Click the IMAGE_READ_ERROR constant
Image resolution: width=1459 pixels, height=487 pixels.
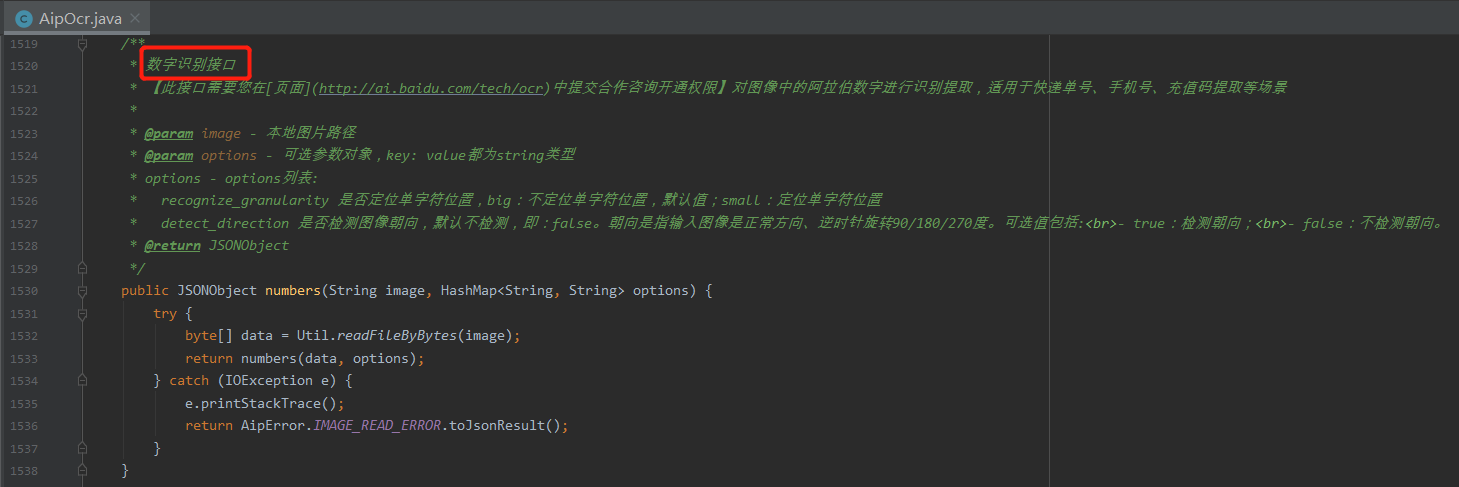pyautogui.click(x=376, y=426)
